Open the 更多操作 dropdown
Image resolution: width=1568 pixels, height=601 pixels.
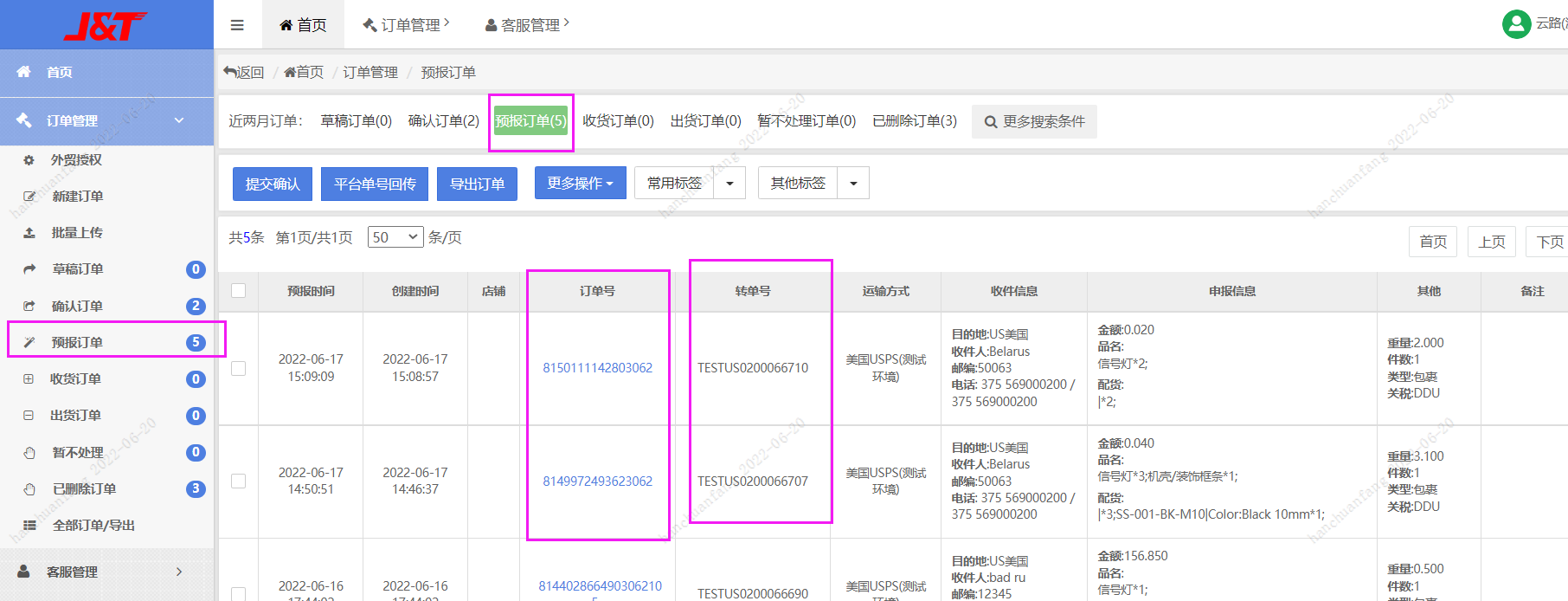[x=581, y=183]
